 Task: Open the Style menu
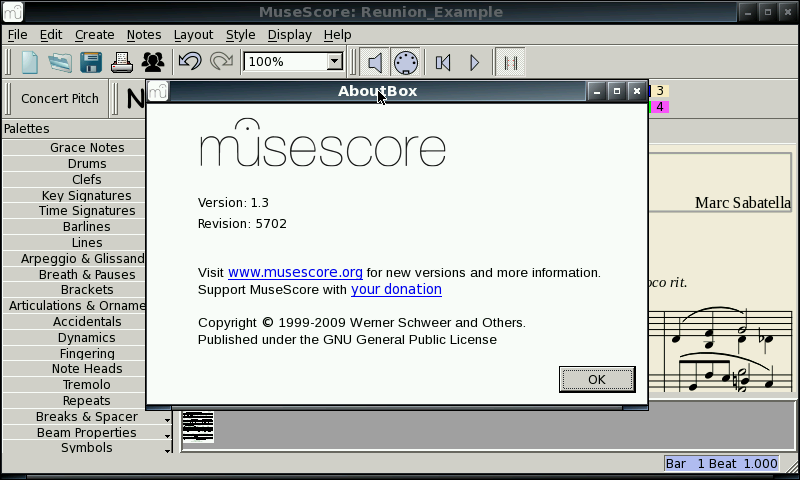(240, 35)
